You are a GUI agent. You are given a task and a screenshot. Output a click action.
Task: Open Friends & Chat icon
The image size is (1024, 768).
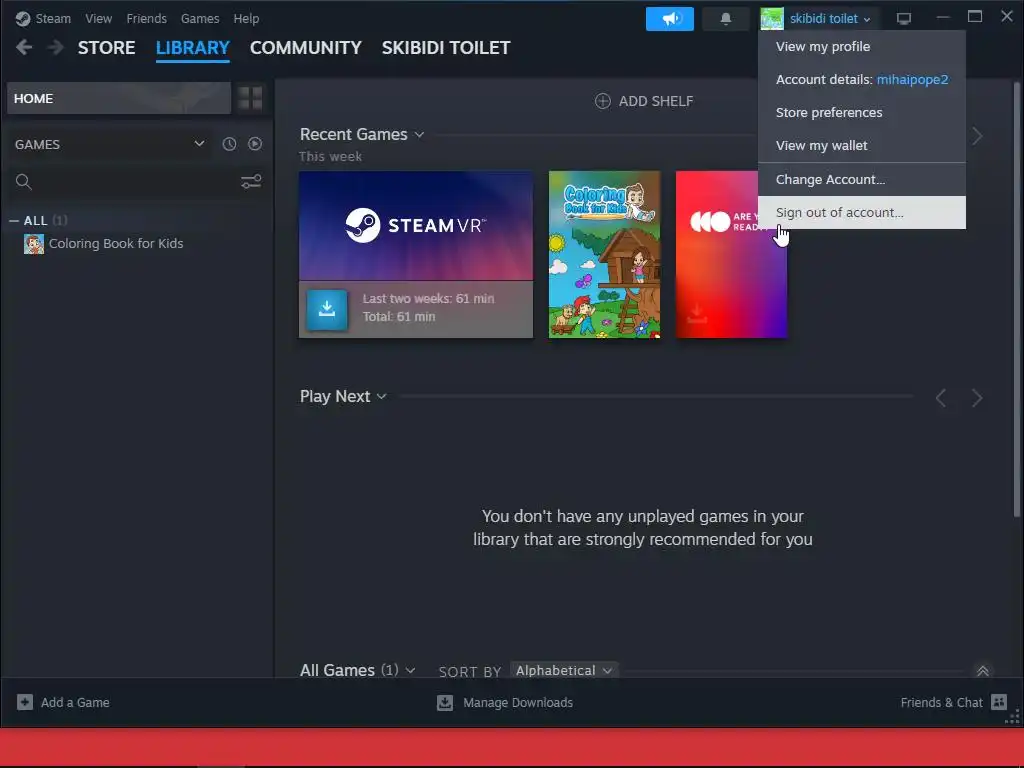pos(999,702)
